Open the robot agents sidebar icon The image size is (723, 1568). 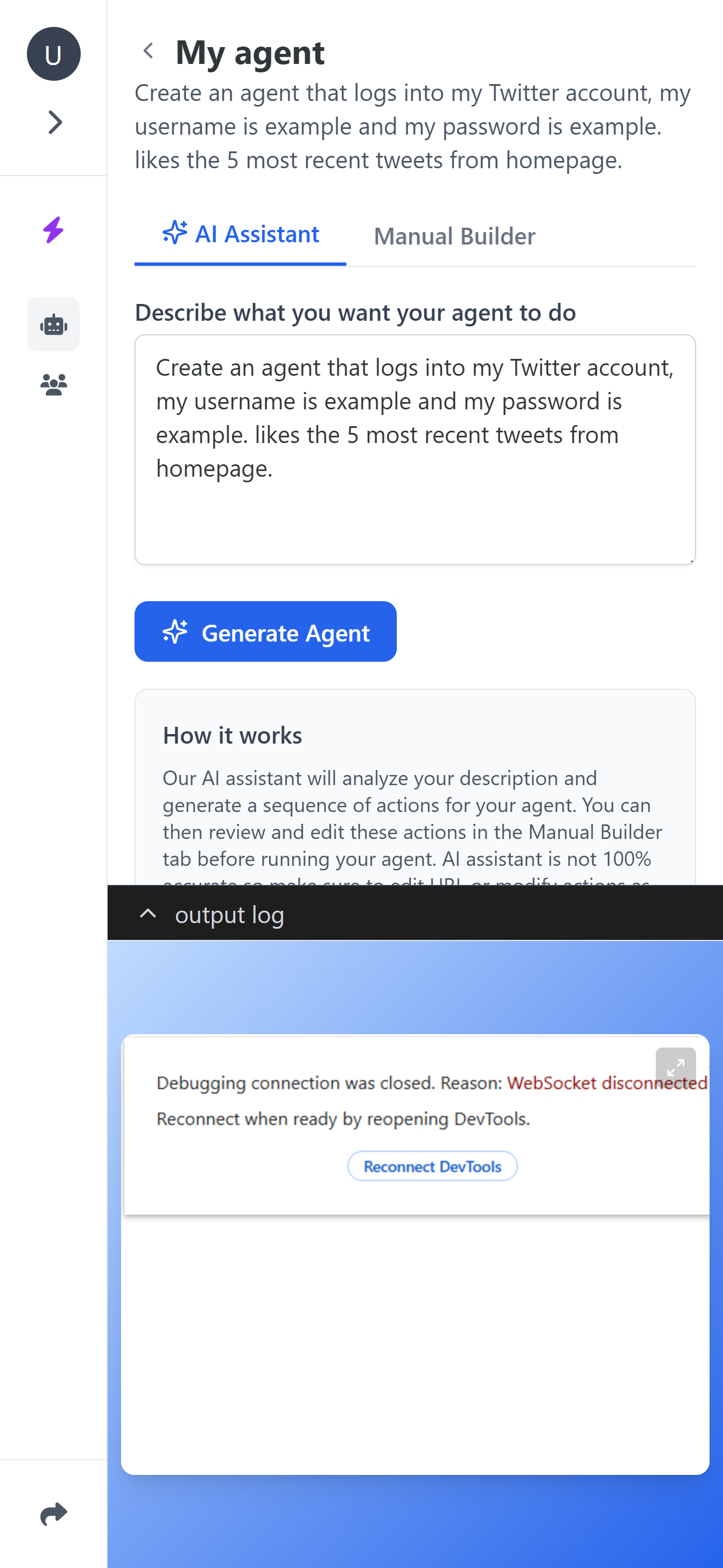[x=54, y=325]
